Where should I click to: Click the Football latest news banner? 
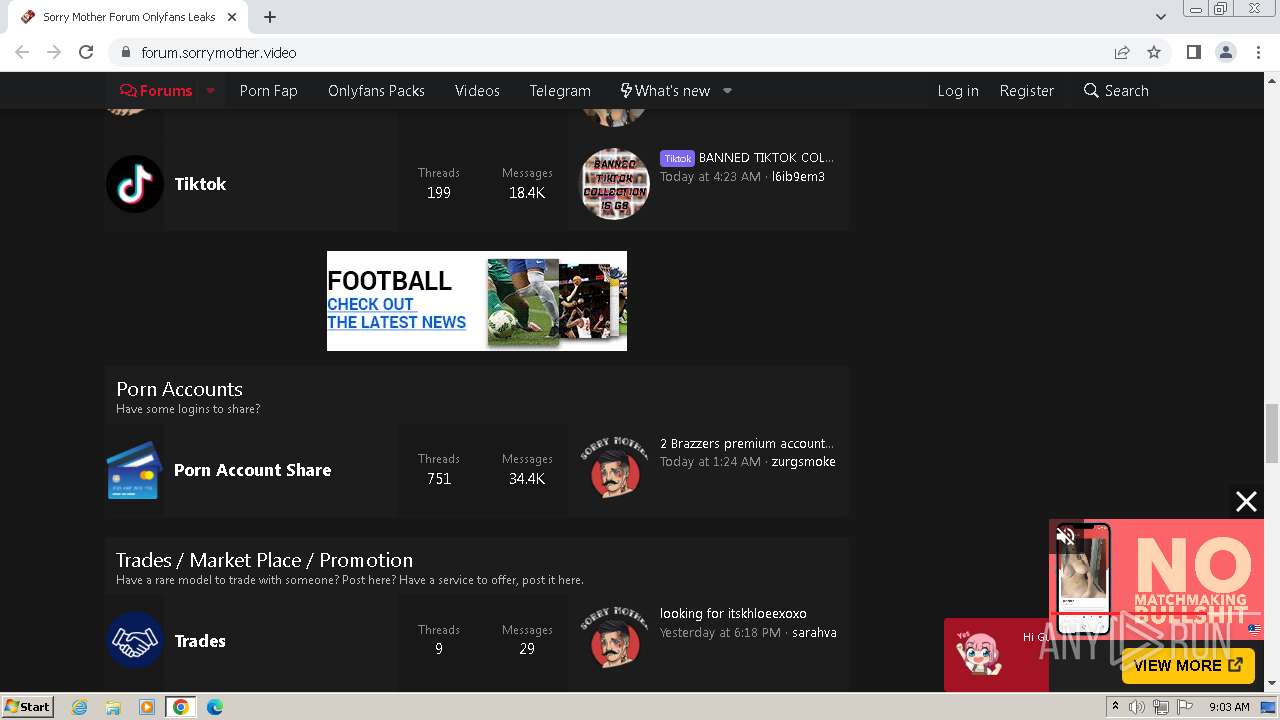(477, 301)
